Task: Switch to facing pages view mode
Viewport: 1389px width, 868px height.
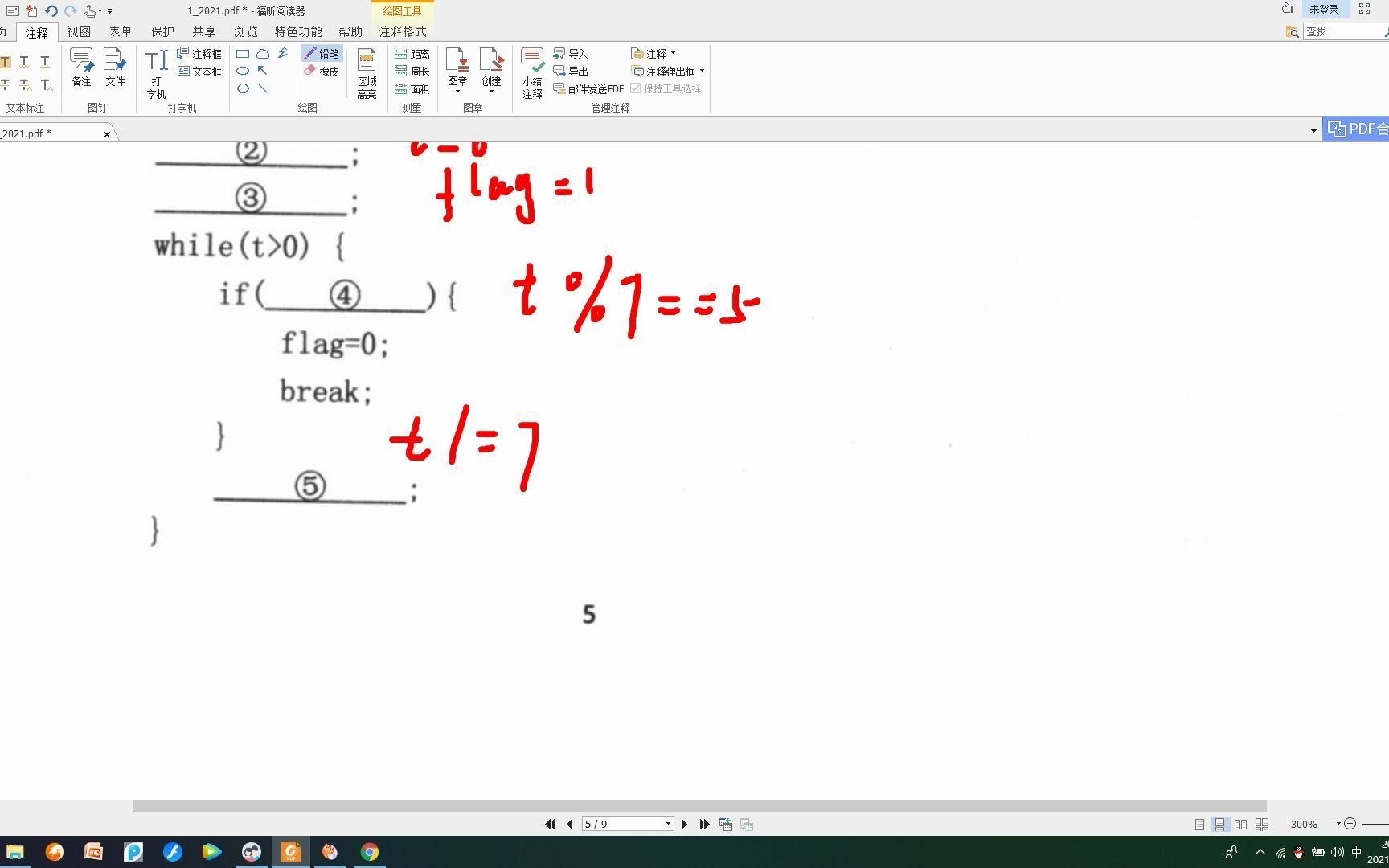Action: 1241,824
